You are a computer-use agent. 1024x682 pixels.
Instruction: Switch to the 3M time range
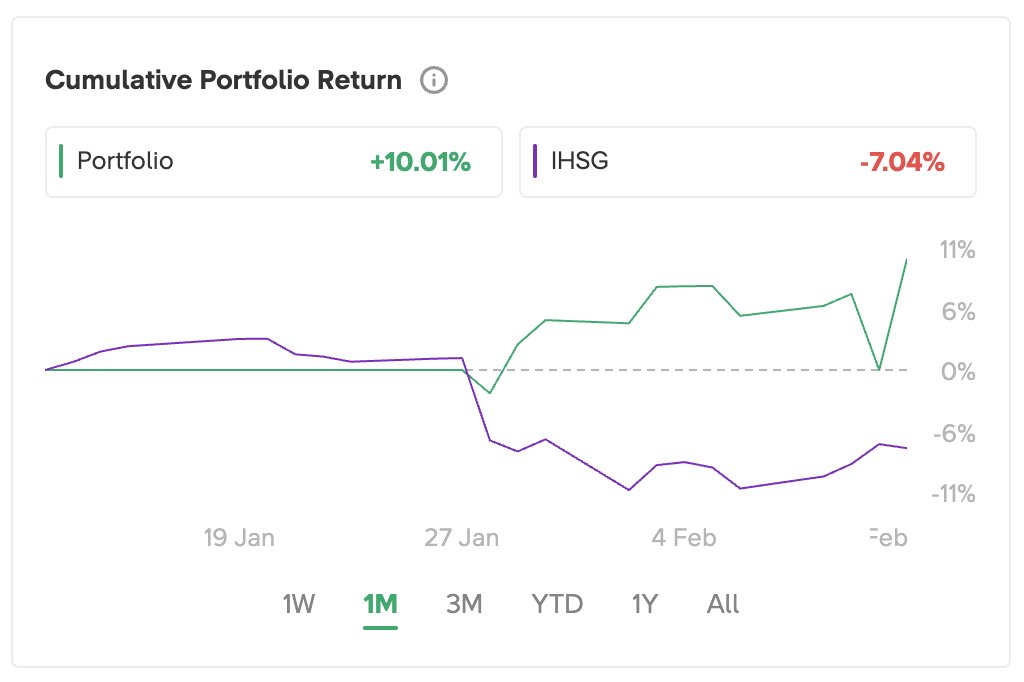click(464, 604)
